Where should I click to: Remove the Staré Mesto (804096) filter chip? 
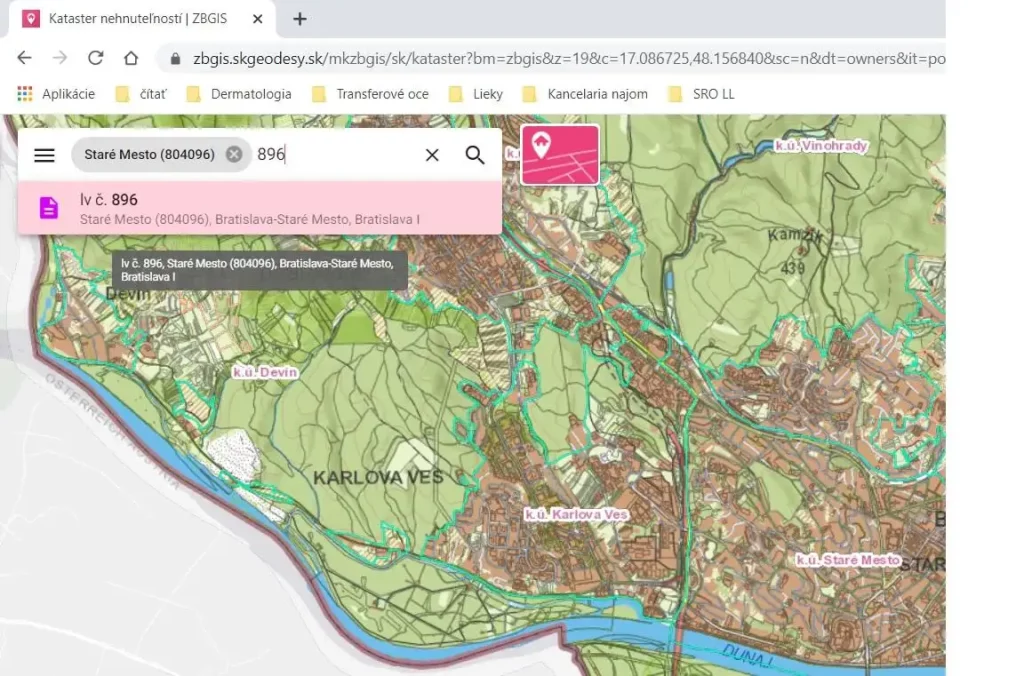(234, 154)
